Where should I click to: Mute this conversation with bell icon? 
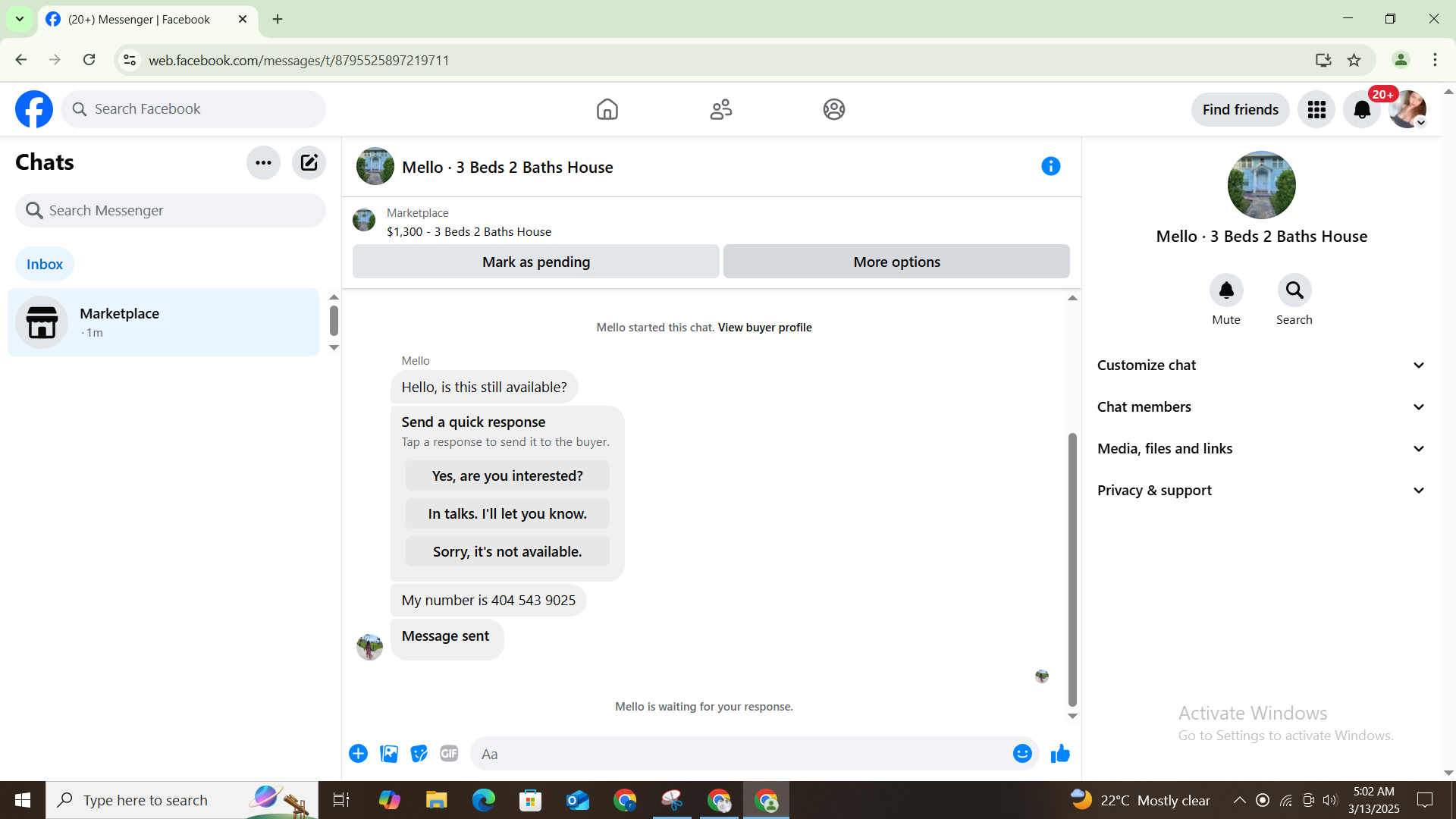tap(1226, 290)
